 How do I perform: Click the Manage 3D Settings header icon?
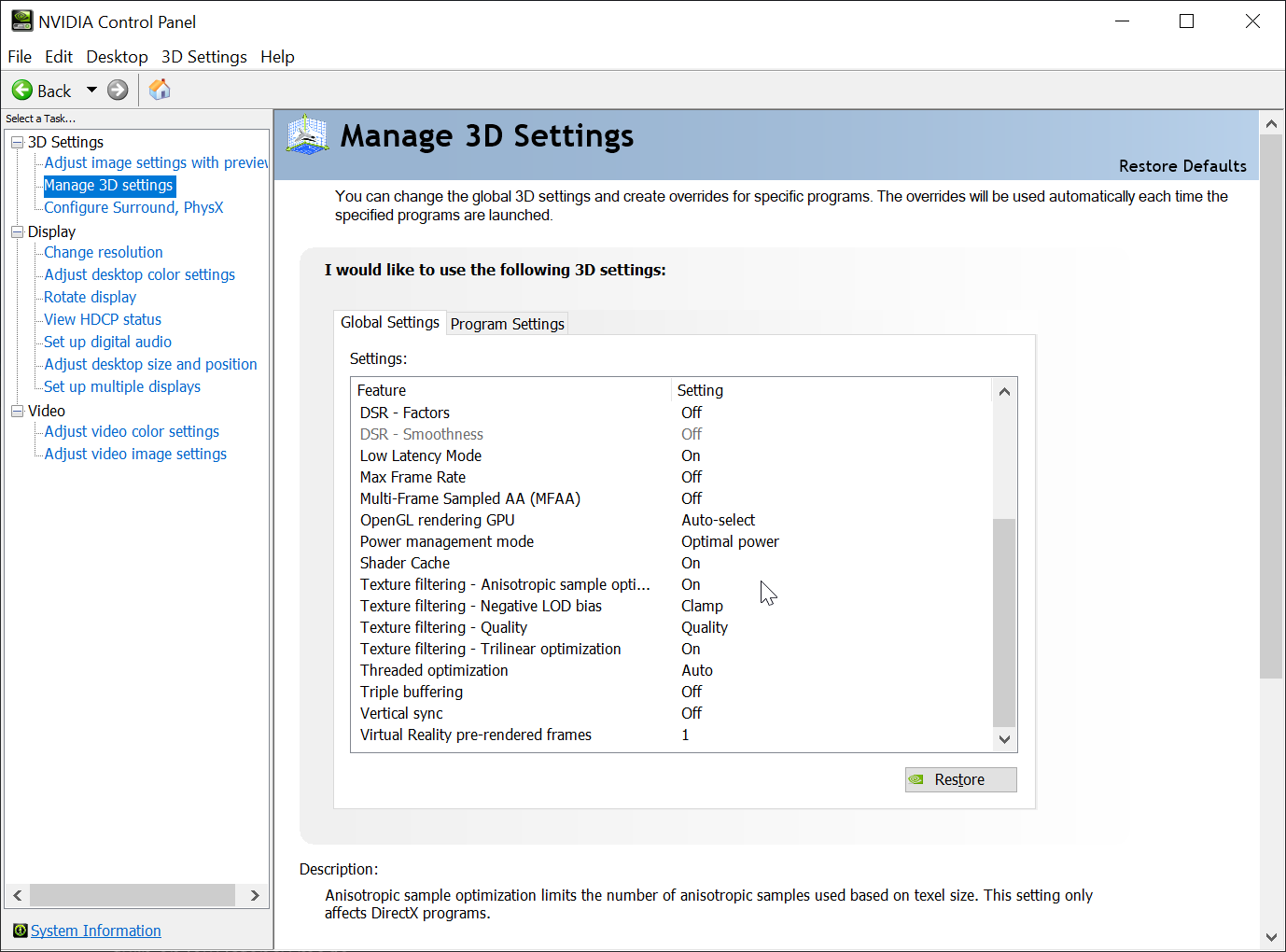(307, 135)
